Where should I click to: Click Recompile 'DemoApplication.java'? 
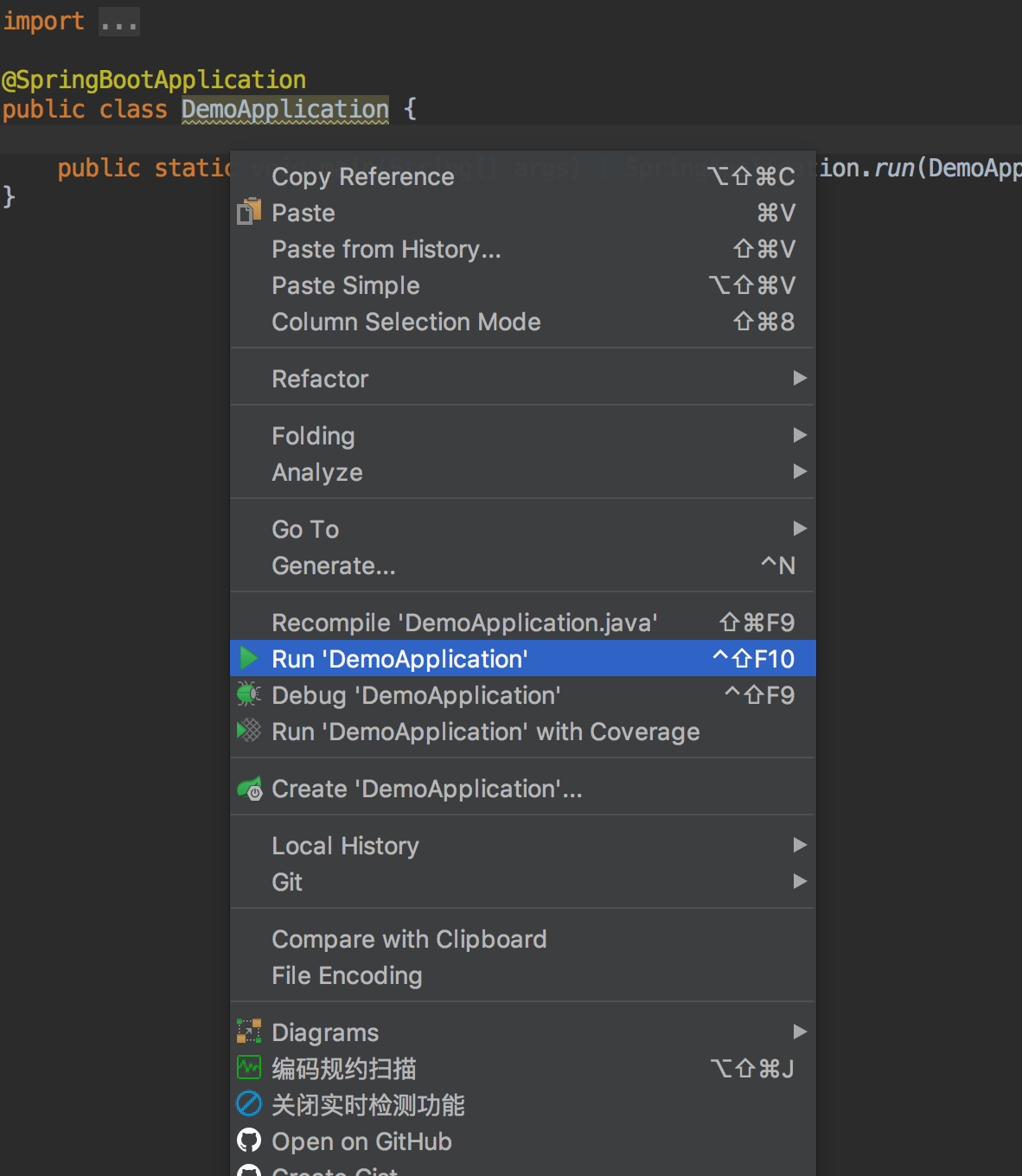coord(464,623)
